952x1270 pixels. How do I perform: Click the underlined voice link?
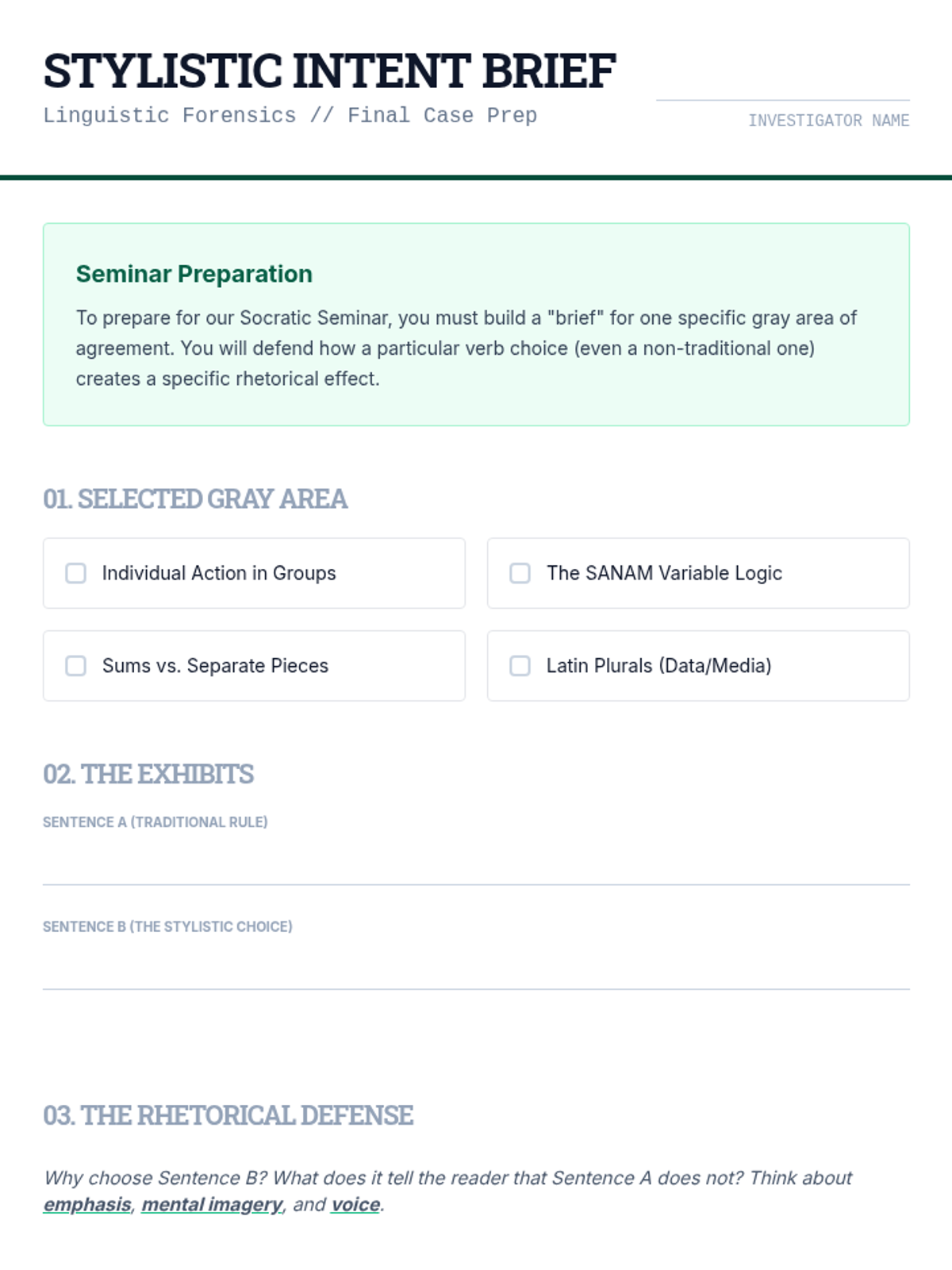pos(355,1205)
